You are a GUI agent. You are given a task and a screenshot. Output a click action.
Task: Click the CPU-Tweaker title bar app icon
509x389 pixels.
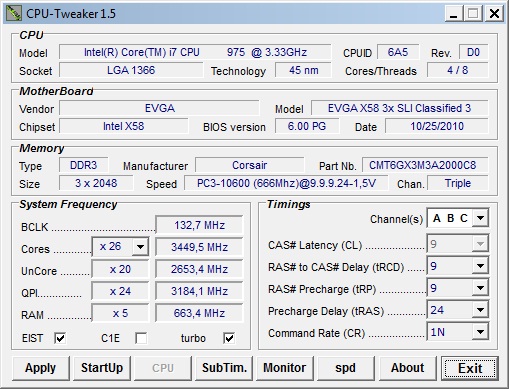coord(14,13)
